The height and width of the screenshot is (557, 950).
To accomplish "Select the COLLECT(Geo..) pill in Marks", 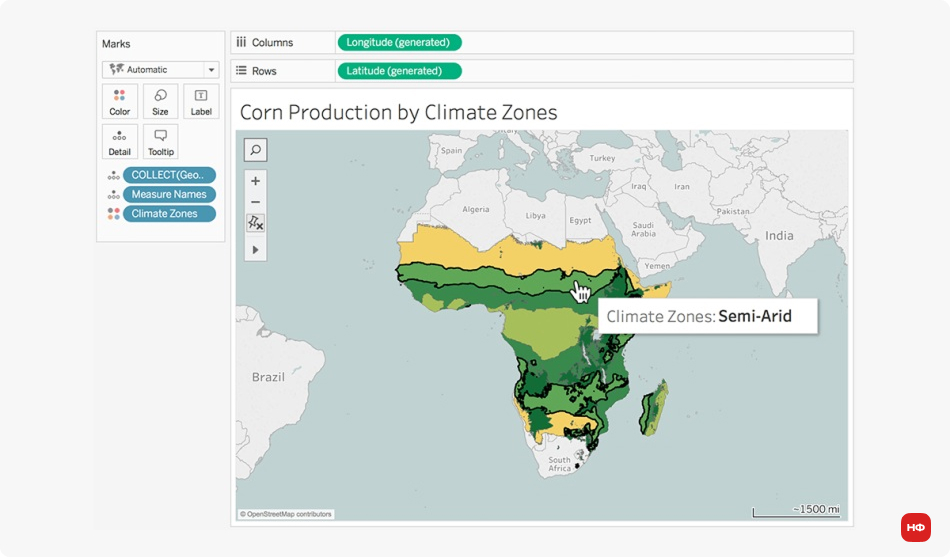I will tap(169, 175).
